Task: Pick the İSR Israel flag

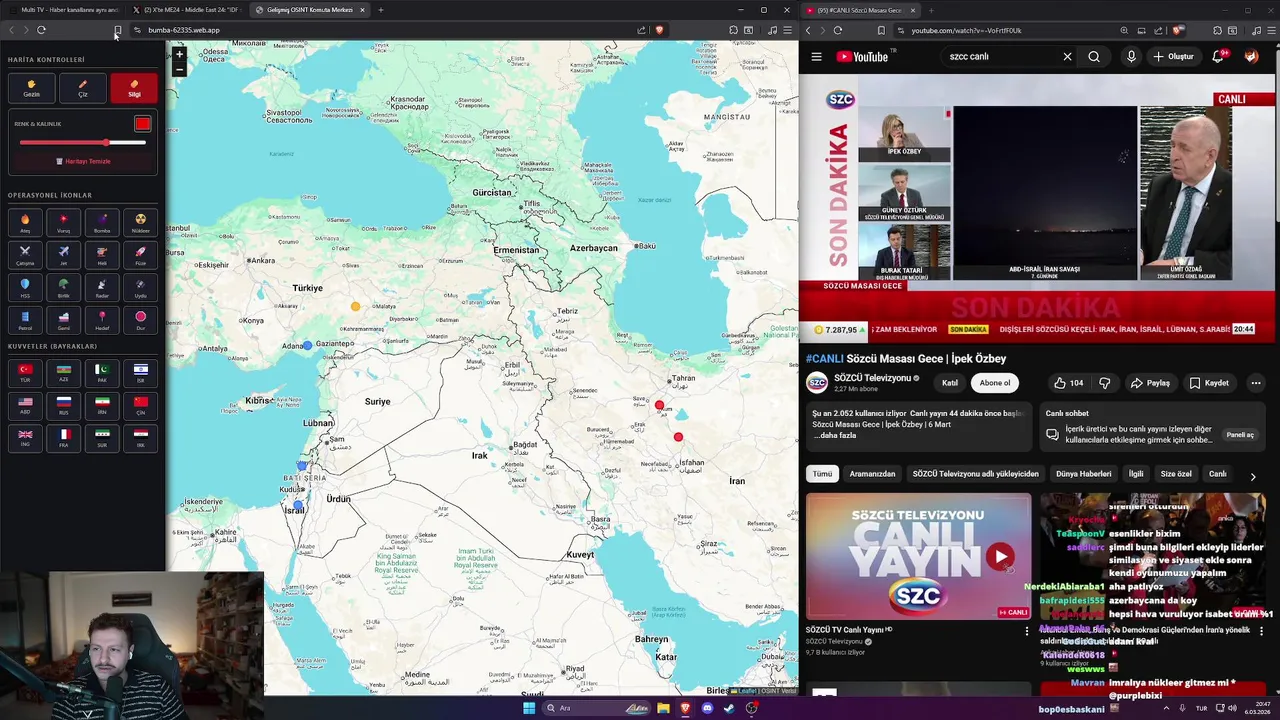Action: click(x=140, y=373)
